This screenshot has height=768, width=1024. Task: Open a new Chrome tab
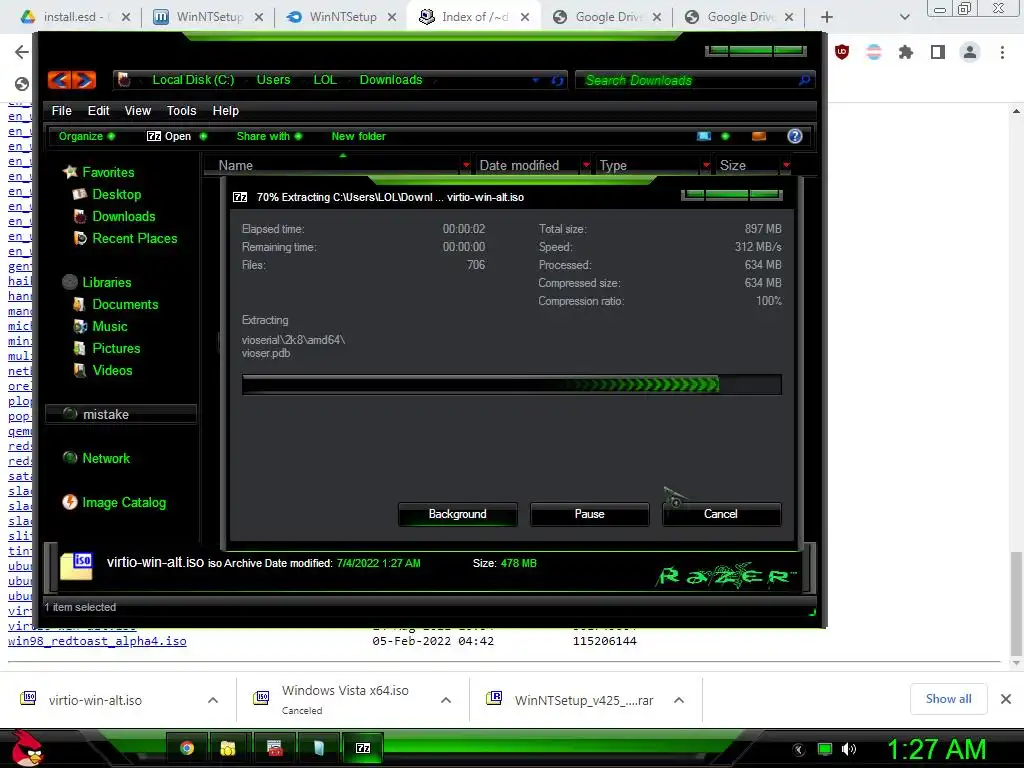click(x=827, y=17)
